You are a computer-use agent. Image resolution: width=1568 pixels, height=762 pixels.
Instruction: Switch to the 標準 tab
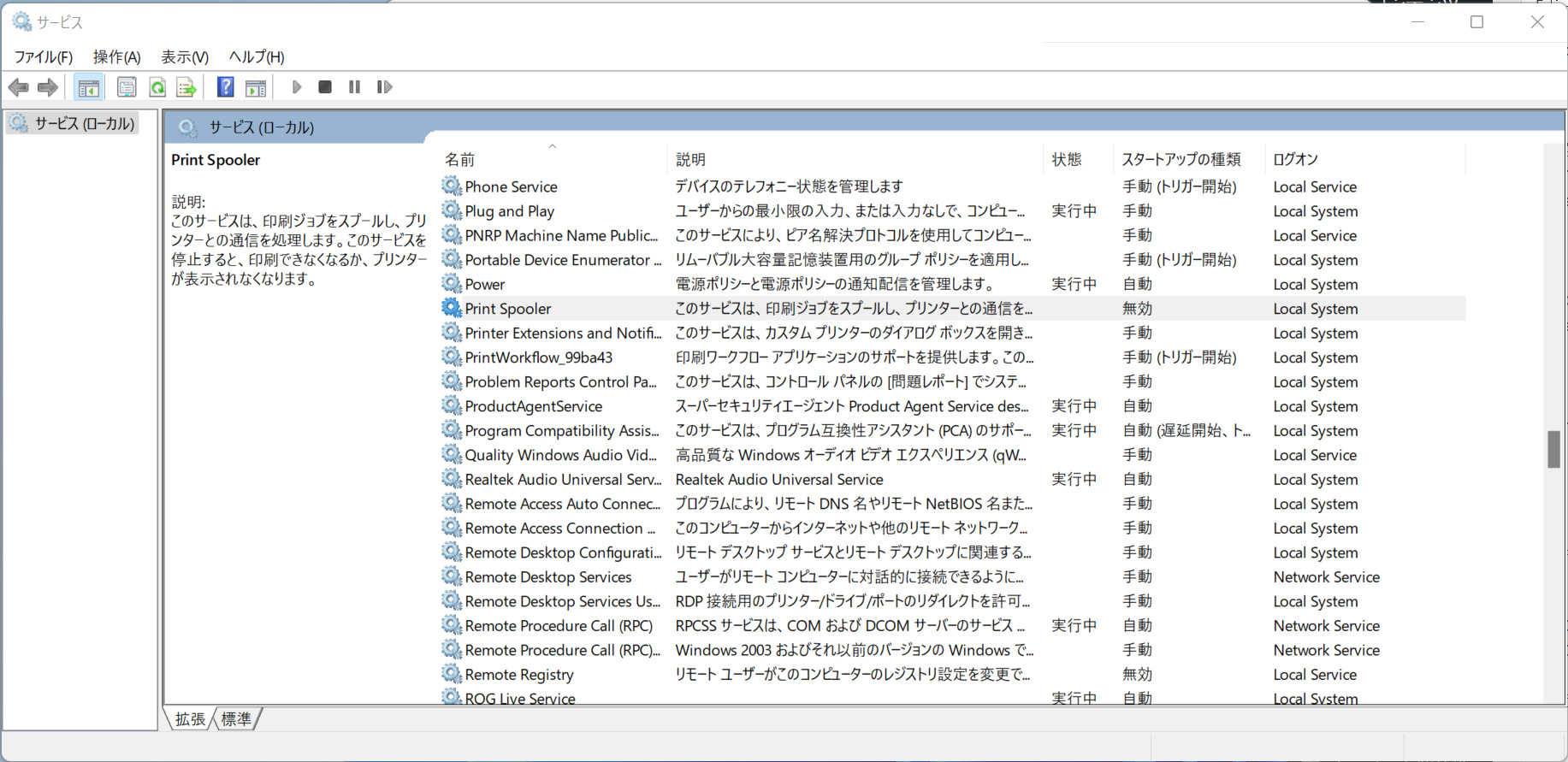tap(236, 719)
